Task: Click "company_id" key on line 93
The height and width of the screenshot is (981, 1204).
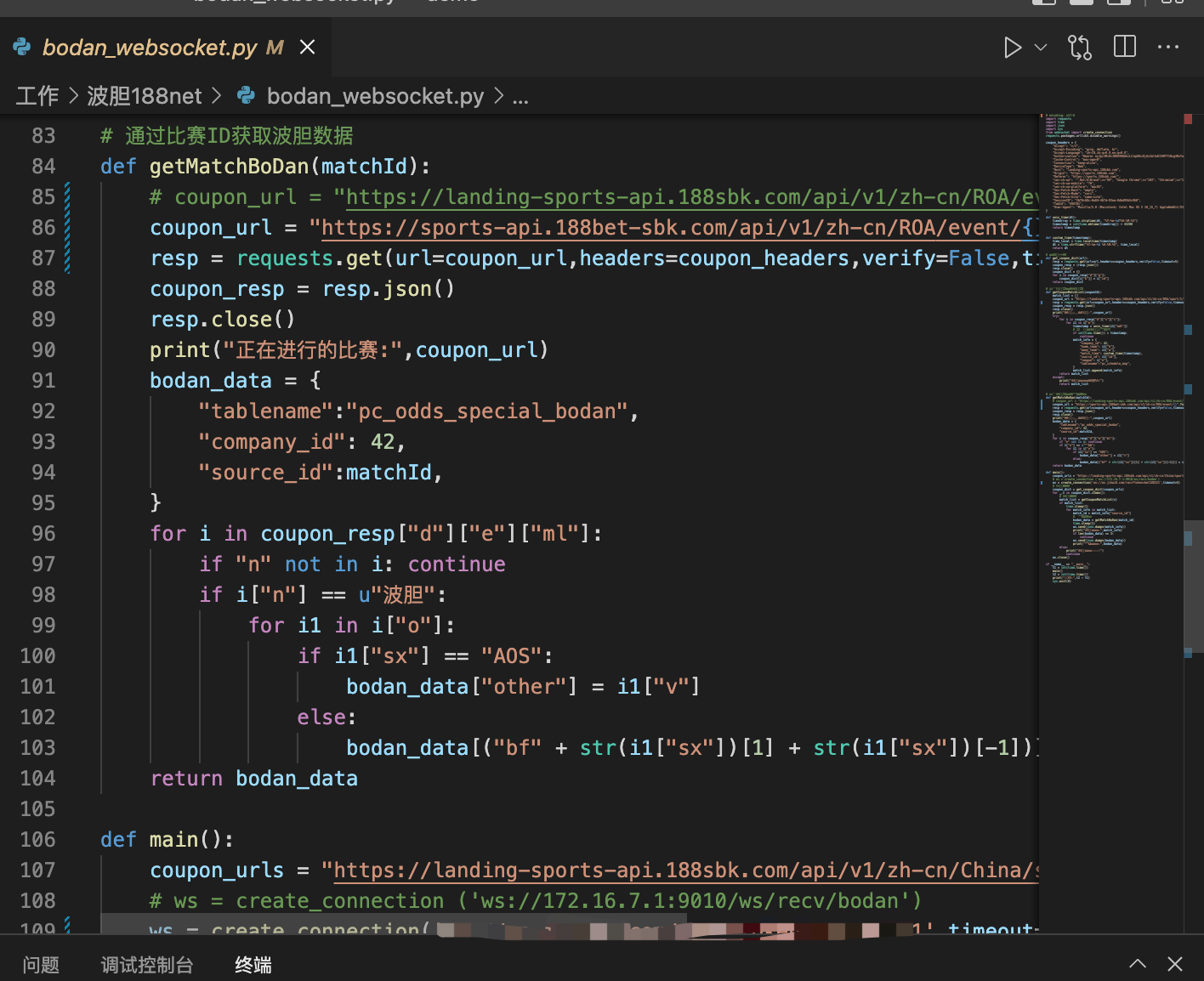Action: click(x=272, y=442)
